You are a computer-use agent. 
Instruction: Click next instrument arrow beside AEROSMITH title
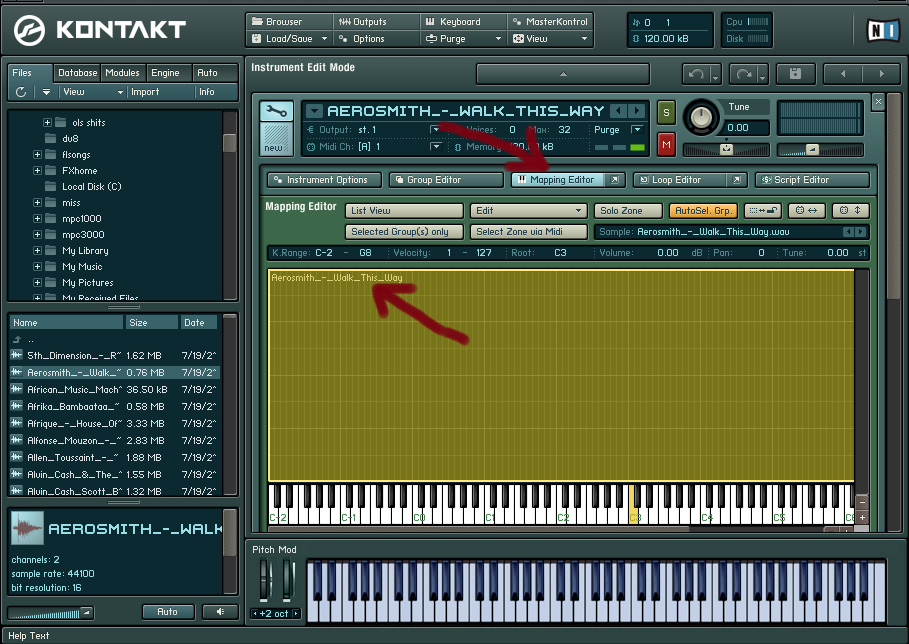[637, 110]
